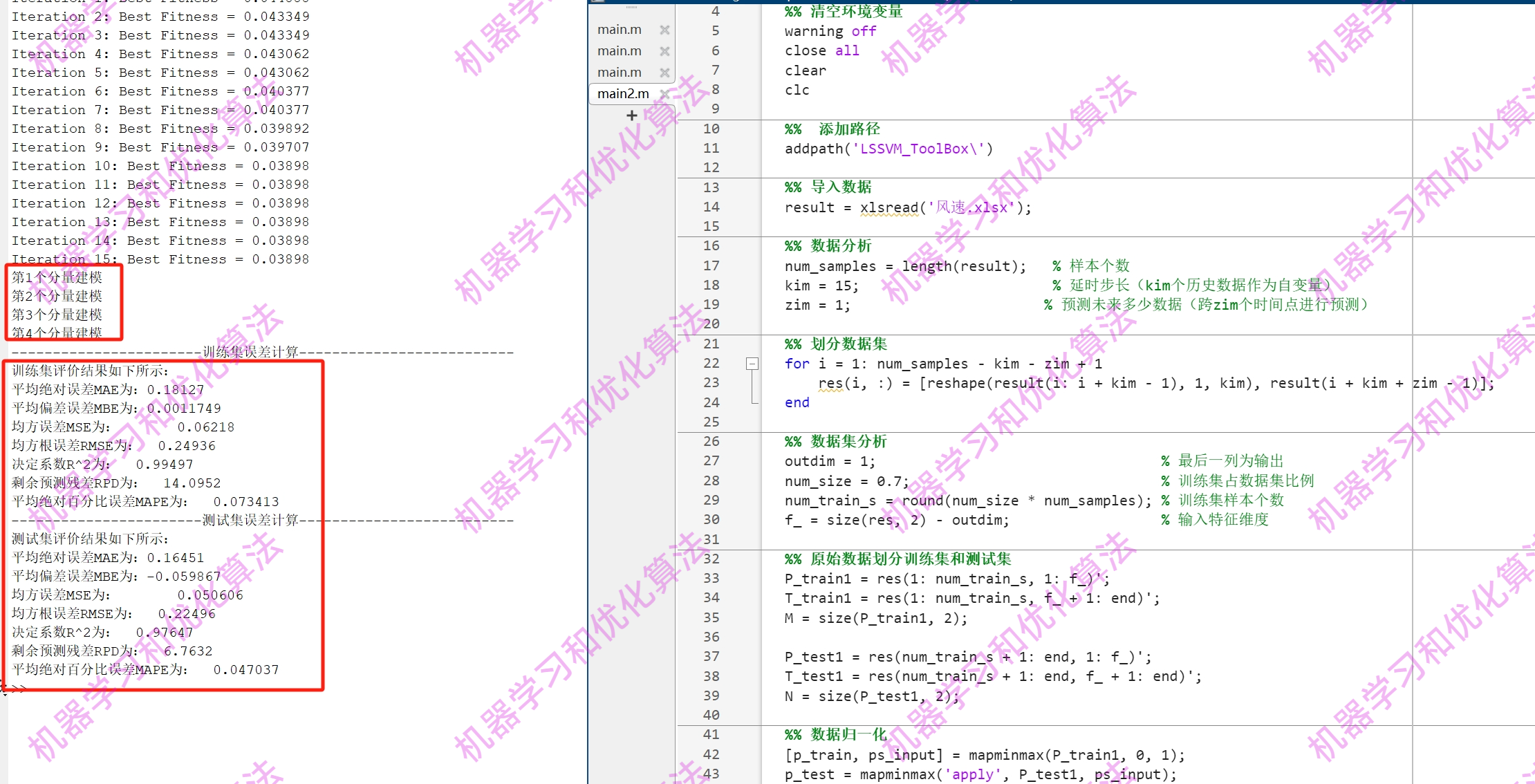Close the second main.m tab

click(x=664, y=51)
